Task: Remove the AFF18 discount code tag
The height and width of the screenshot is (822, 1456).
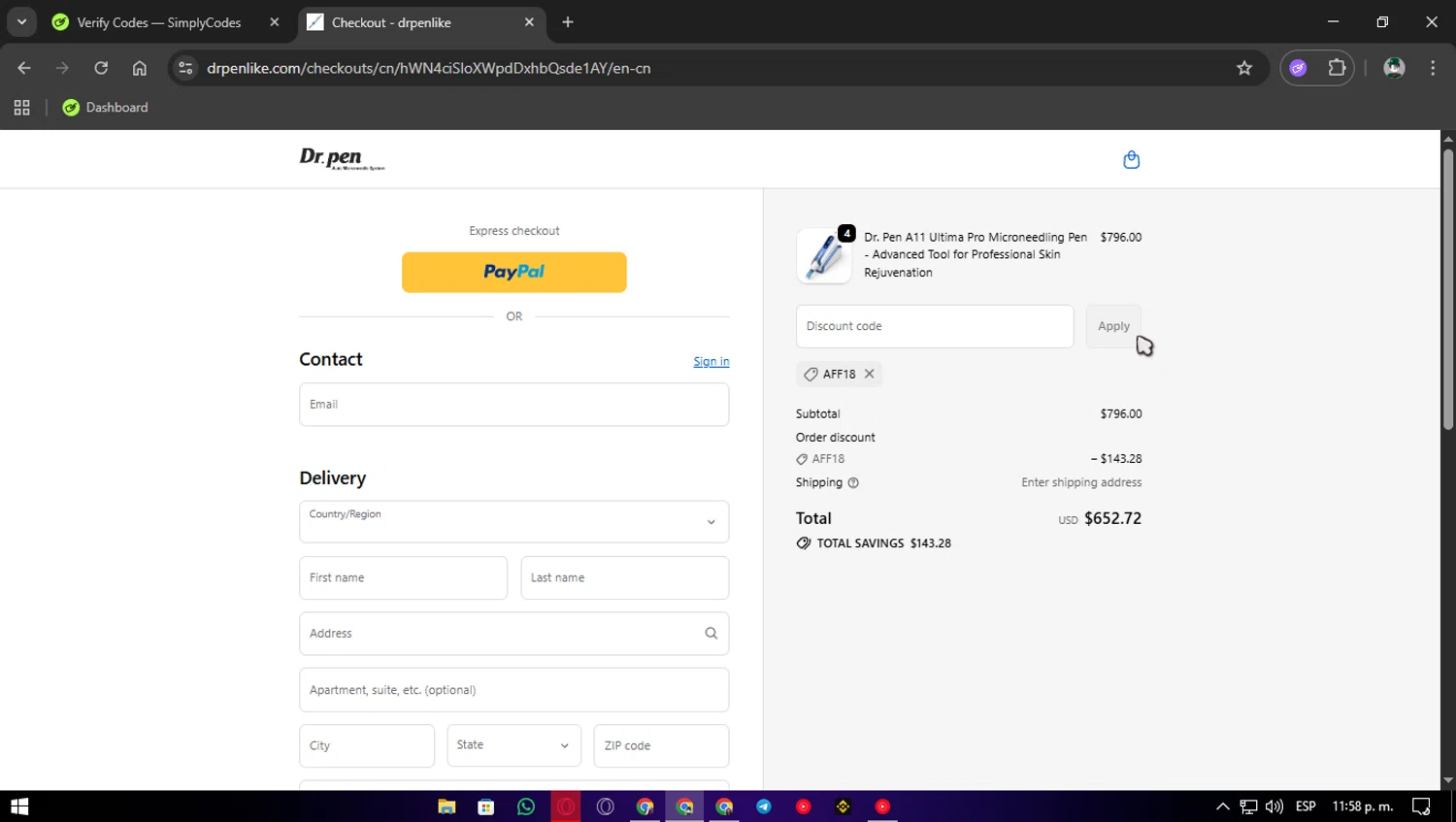Action: pos(870,374)
